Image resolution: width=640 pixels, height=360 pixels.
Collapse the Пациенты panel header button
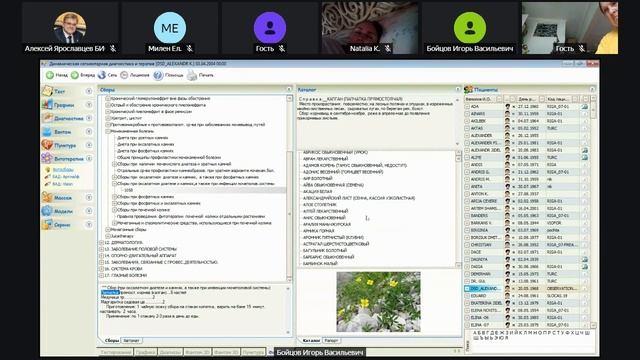pyautogui.click(x=592, y=89)
